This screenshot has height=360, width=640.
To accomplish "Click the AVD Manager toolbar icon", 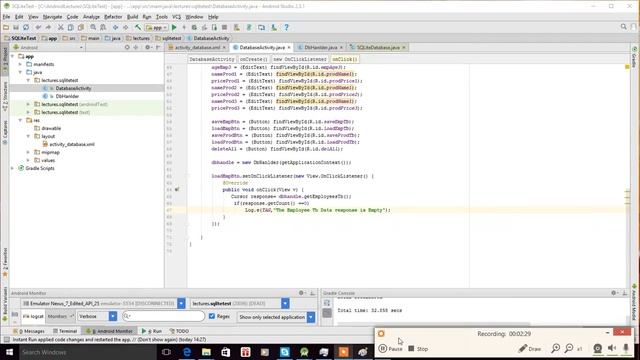I will pos(261,27).
